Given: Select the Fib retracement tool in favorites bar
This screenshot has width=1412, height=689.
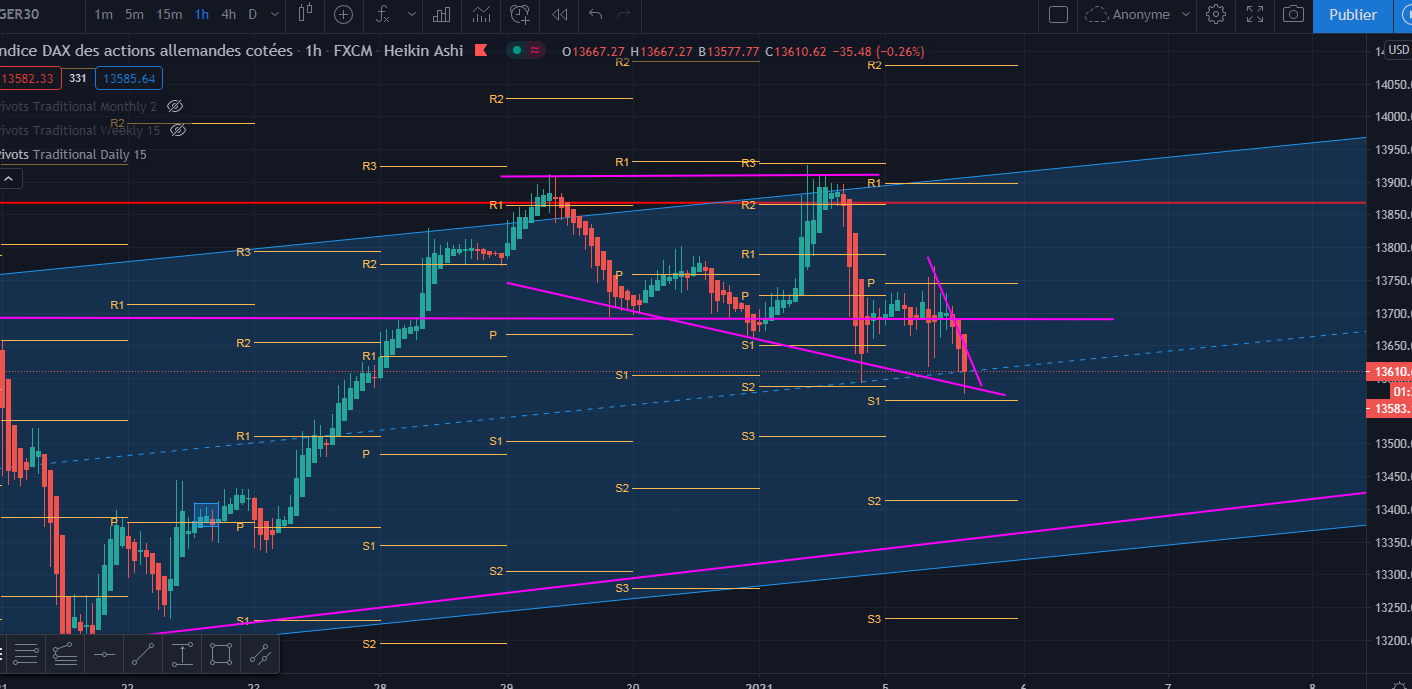Looking at the screenshot, I should click(26, 655).
